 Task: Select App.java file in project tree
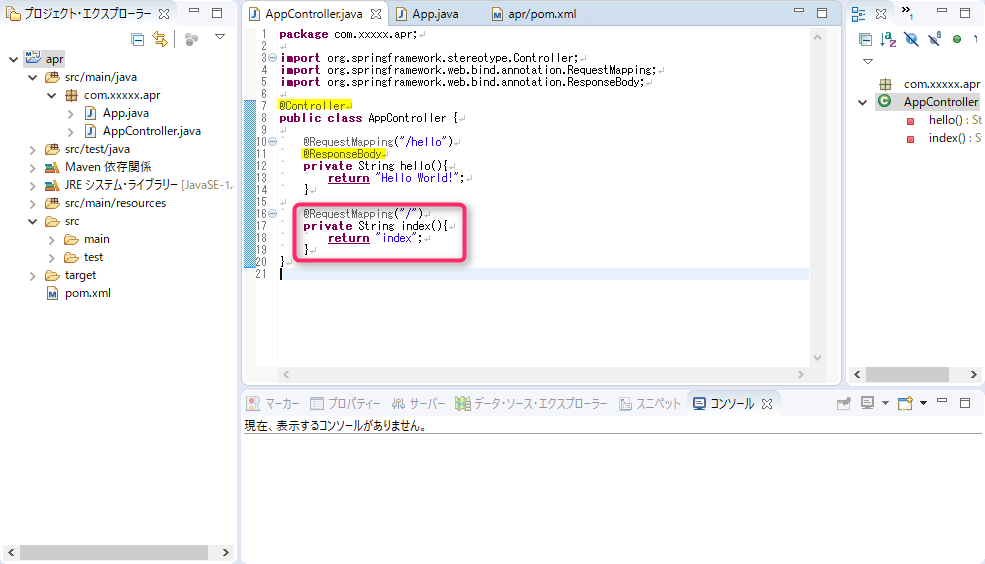point(126,113)
